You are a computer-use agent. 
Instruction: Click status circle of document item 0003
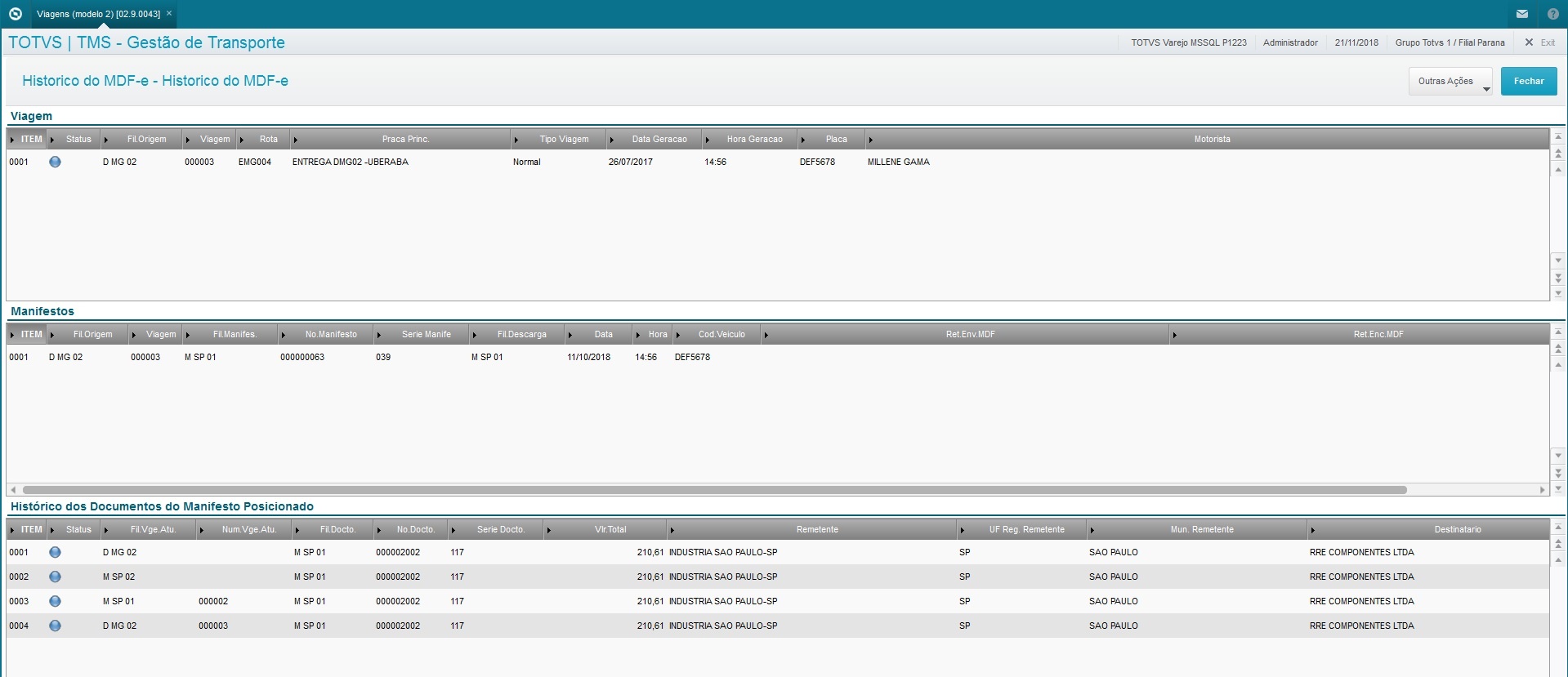(x=55, y=601)
